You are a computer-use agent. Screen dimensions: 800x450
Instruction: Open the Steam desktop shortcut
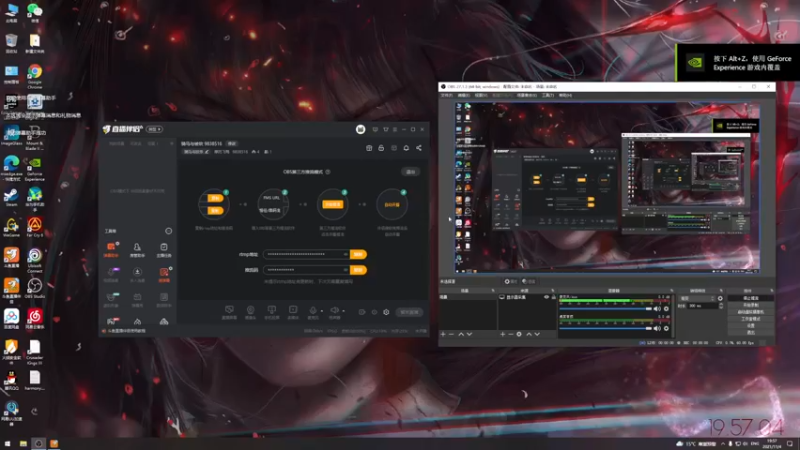tap(11, 197)
